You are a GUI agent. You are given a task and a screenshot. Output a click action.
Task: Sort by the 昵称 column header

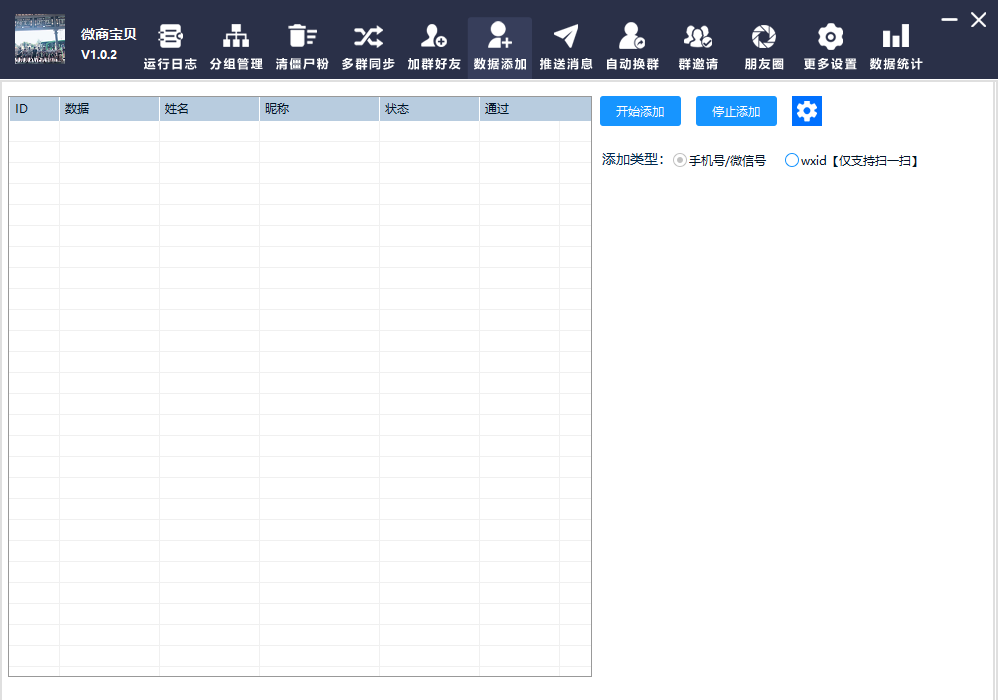coord(318,109)
